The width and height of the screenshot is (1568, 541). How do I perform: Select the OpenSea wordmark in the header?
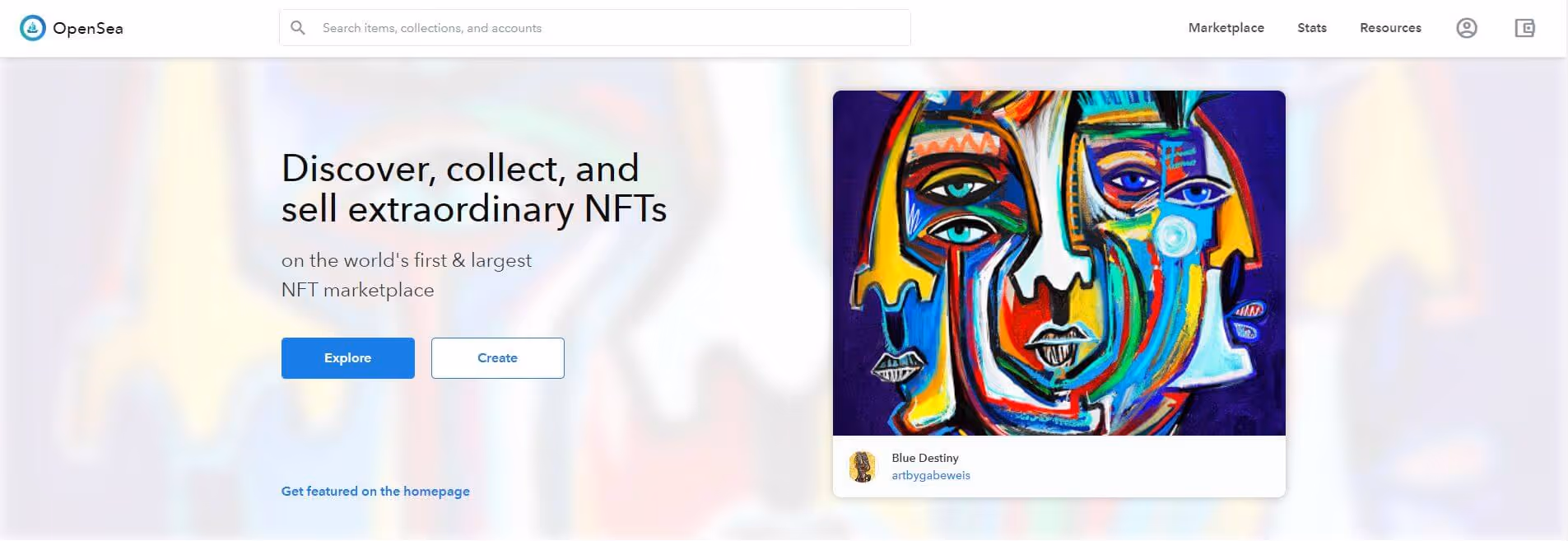tap(87, 27)
